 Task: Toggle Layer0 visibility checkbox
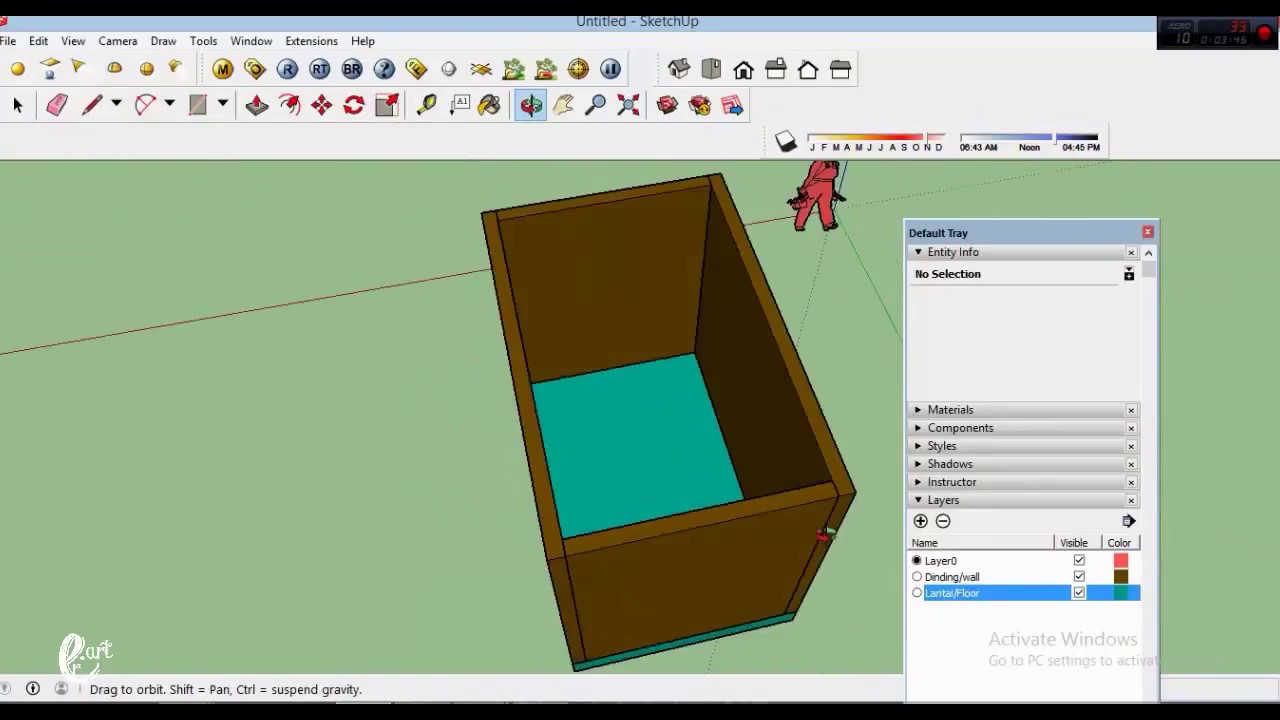click(x=1079, y=561)
